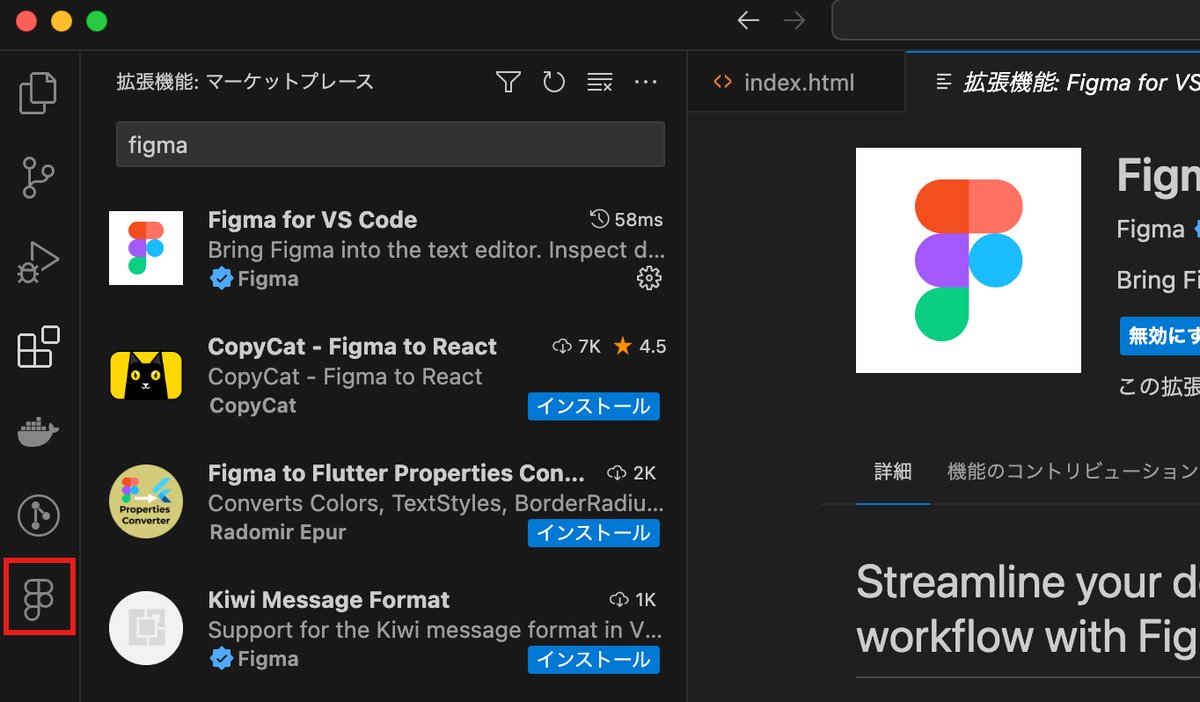This screenshot has height=702, width=1200.
Task: Select the Figma for VS Code extension
Action: coord(386,248)
